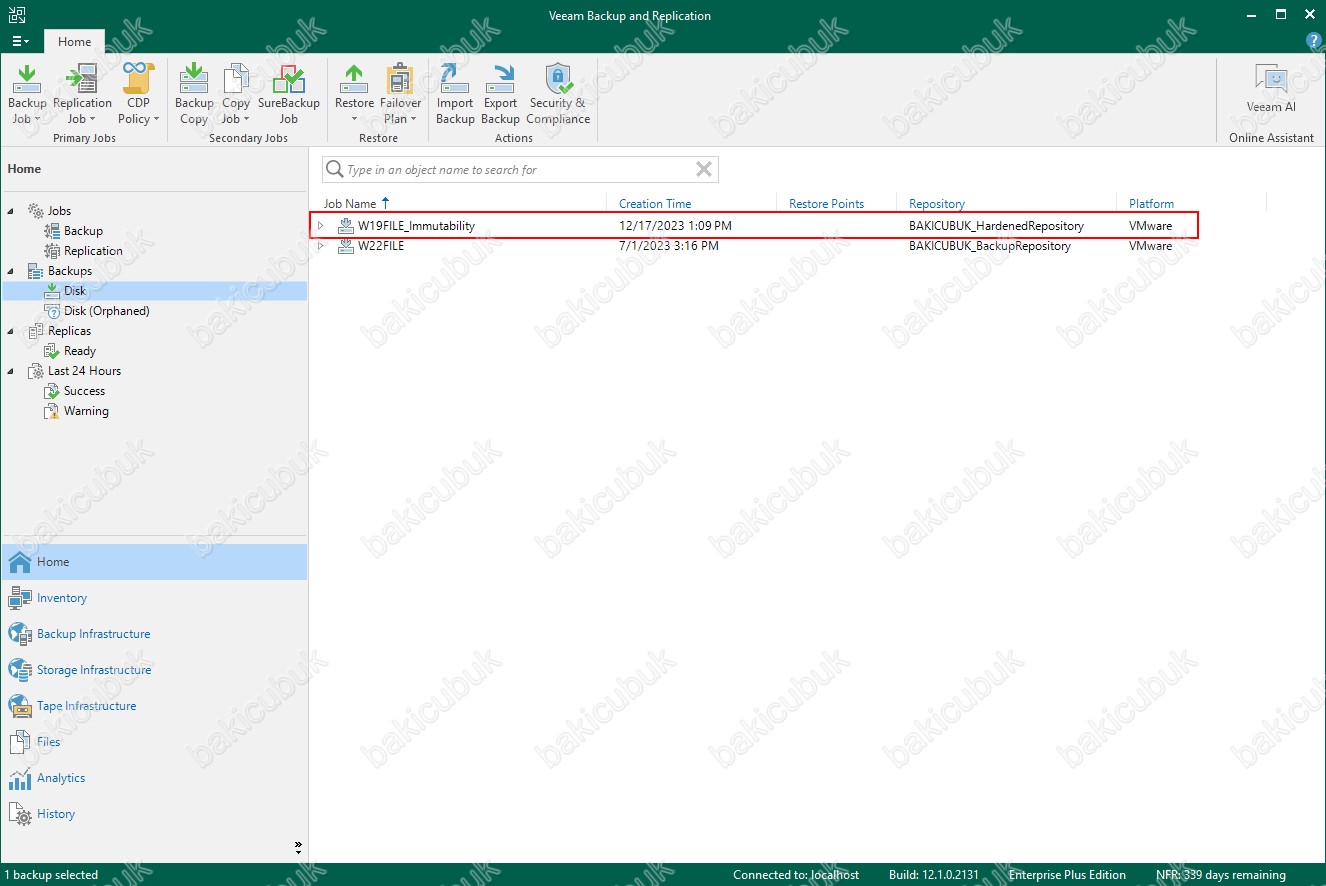Click the Backup Copy ribbon icon
This screenshot has height=886, width=1326.
tap(194, 94)
